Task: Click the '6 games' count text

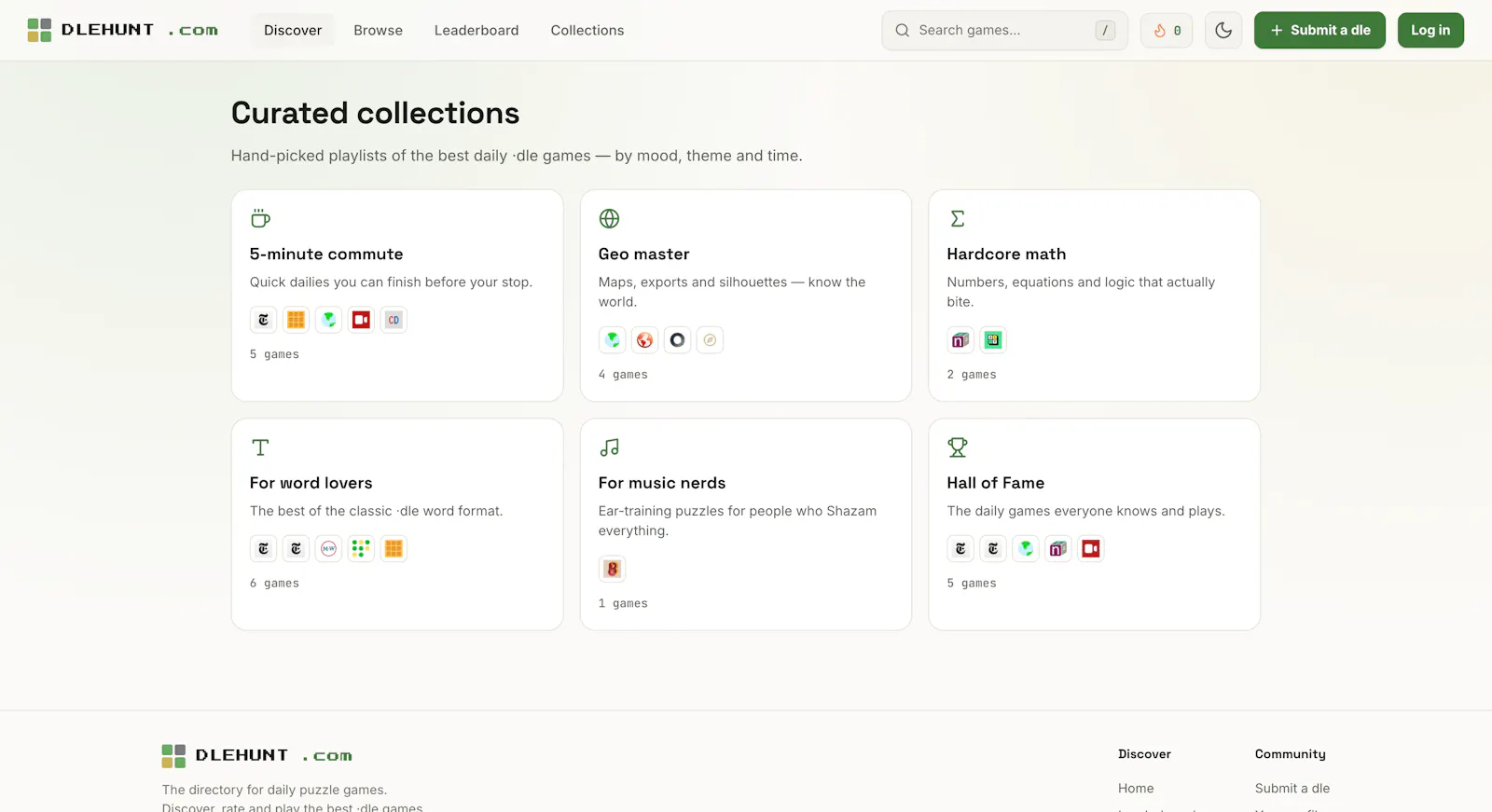Action: (274, 584)
